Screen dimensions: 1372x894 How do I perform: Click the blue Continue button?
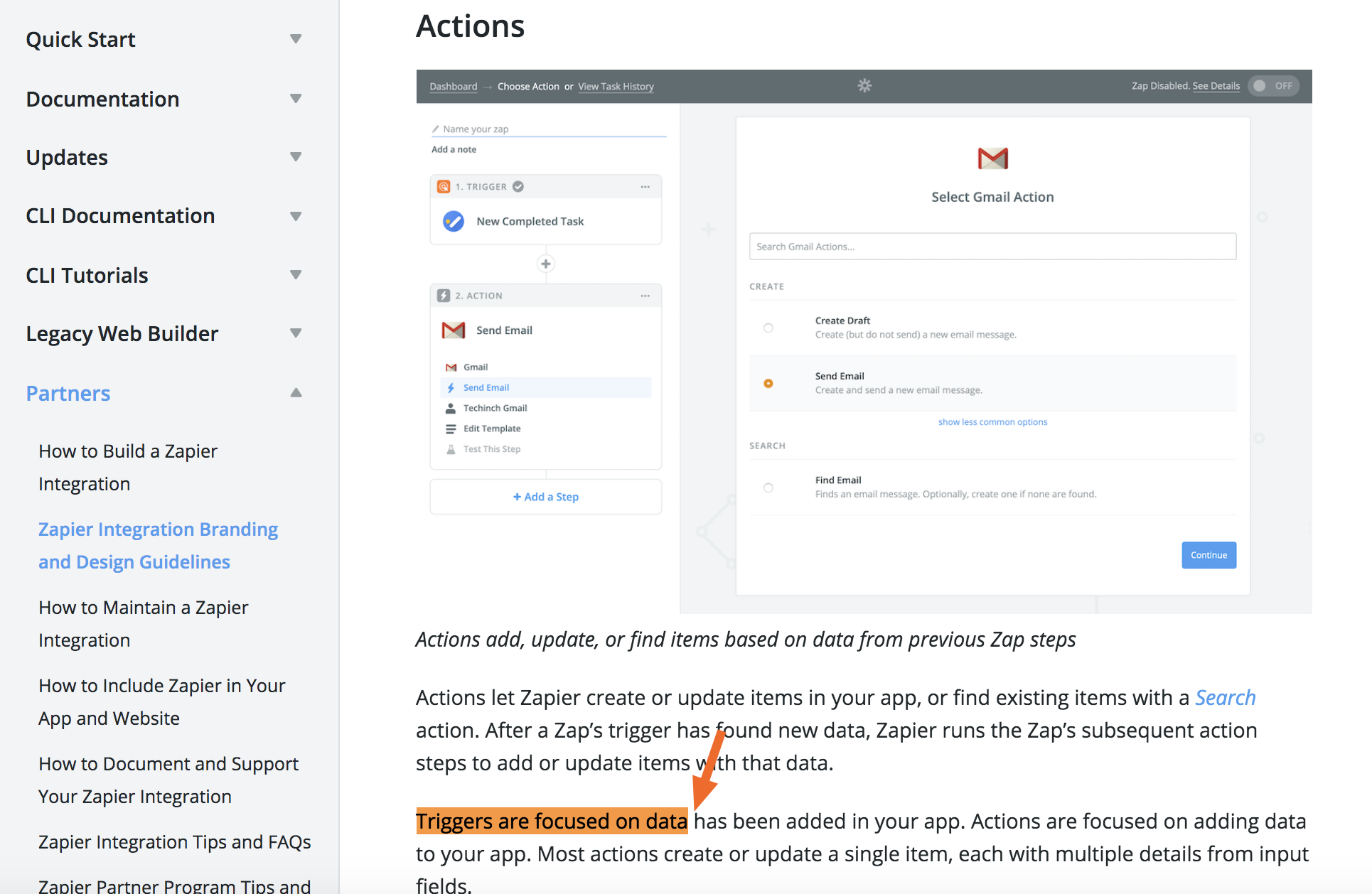pos(1208,555)
